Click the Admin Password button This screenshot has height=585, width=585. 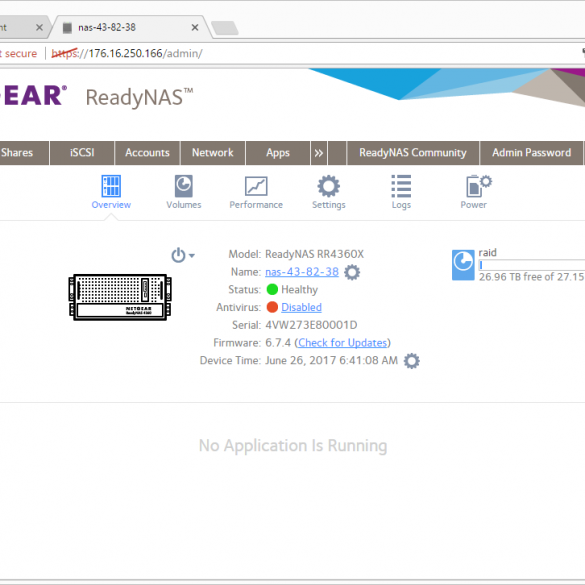pos(531,153)
